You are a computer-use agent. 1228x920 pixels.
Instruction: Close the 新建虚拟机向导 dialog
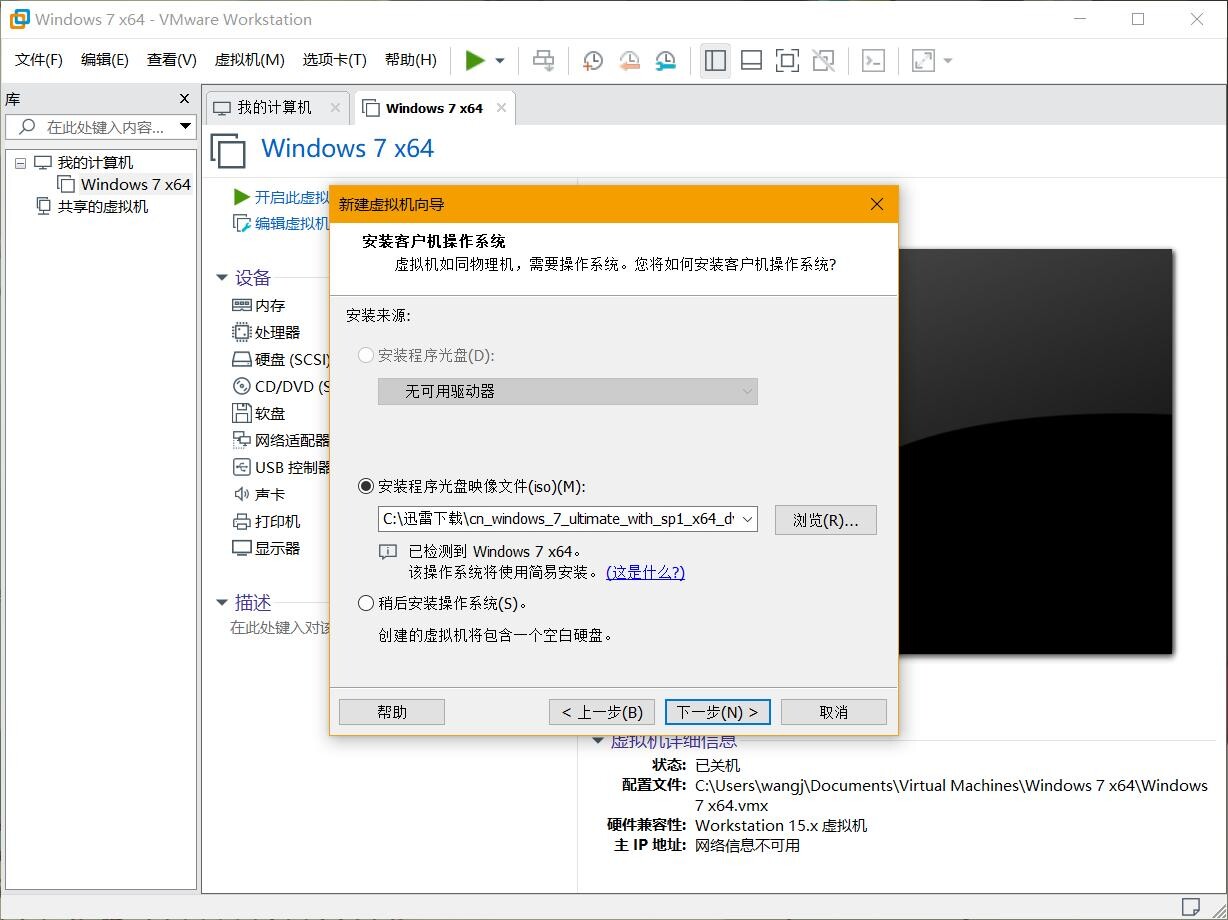pyautogui.click(x=877, y=204)
